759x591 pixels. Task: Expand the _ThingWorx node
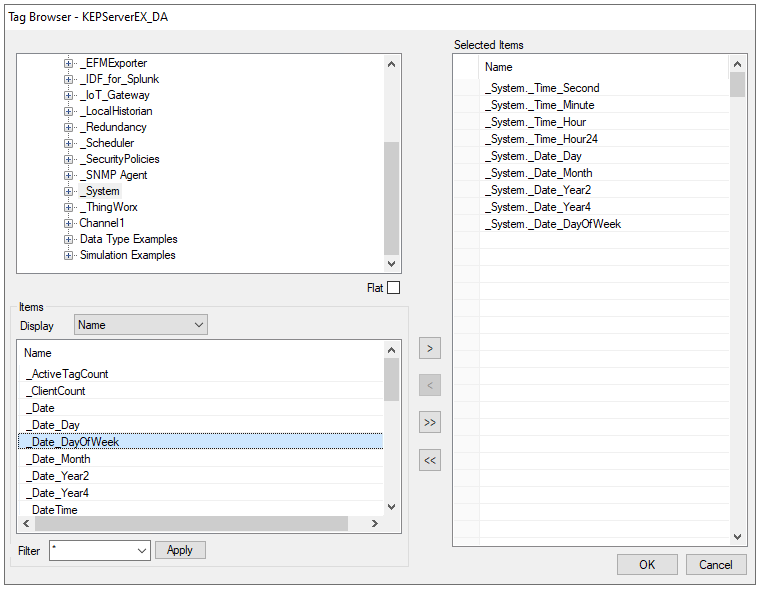pos(68,207)
